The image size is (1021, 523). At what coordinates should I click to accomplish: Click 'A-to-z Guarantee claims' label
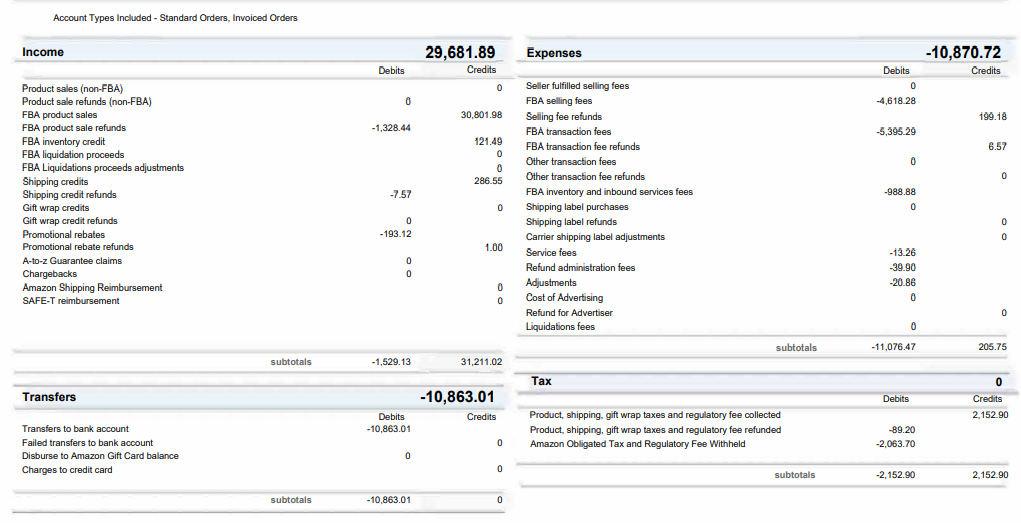point(72,261)
